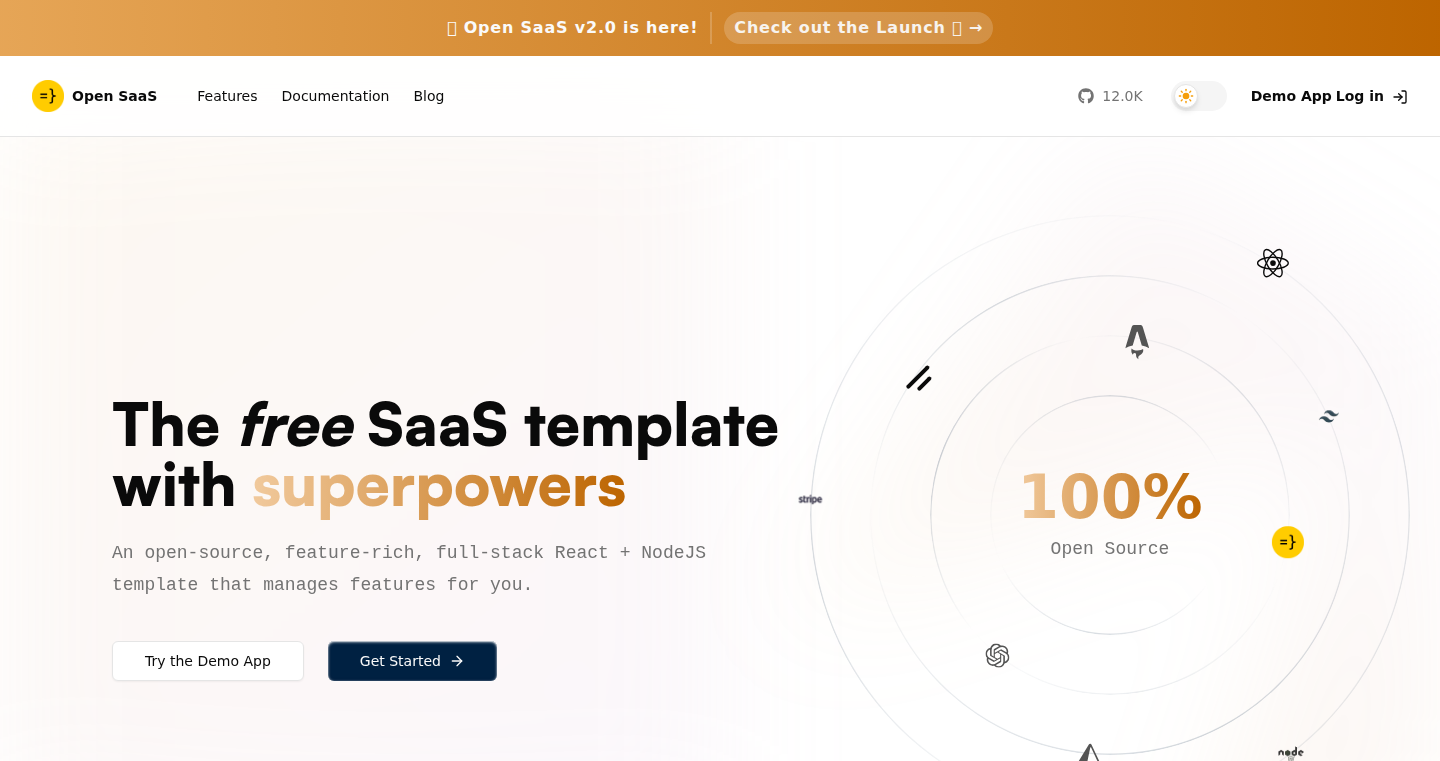Toggle the light/dark theme switch

coord(1199,96)
